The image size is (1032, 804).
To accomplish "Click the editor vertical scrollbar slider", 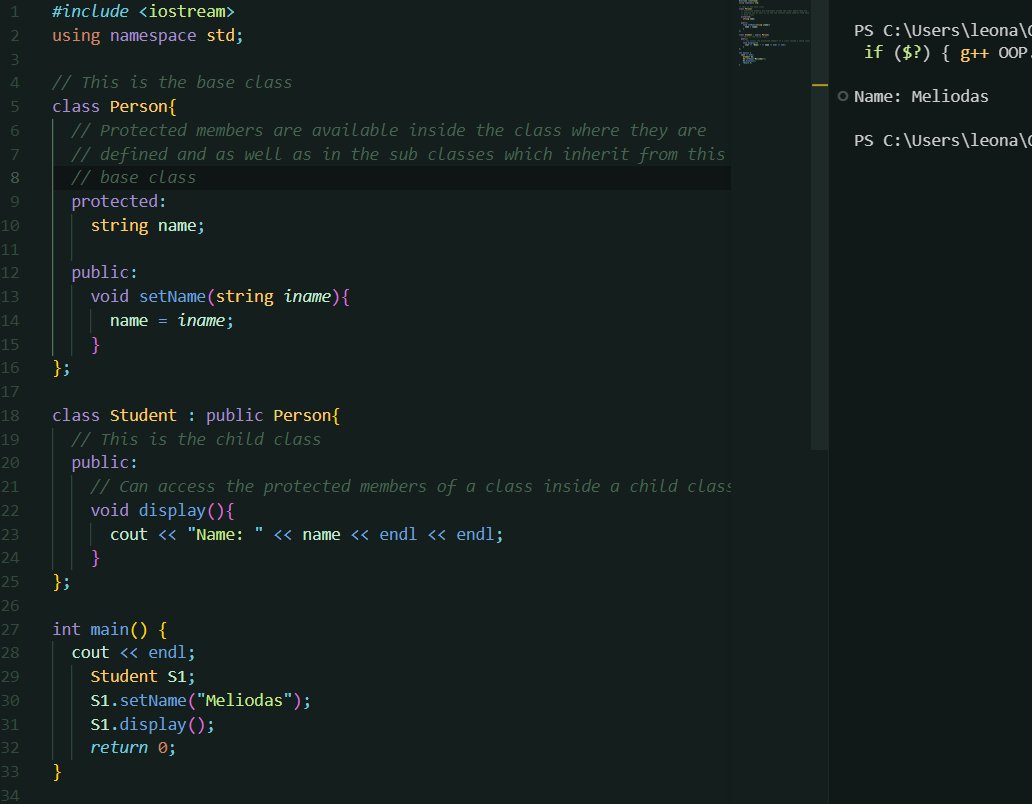I will [x=819, y=225].
